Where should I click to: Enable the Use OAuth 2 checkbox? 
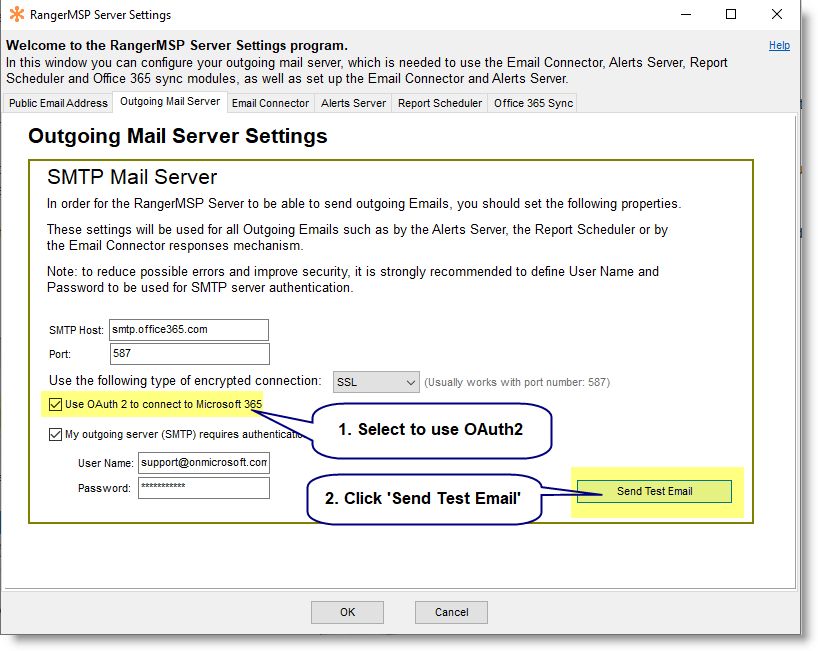click(x=55, y=405)
